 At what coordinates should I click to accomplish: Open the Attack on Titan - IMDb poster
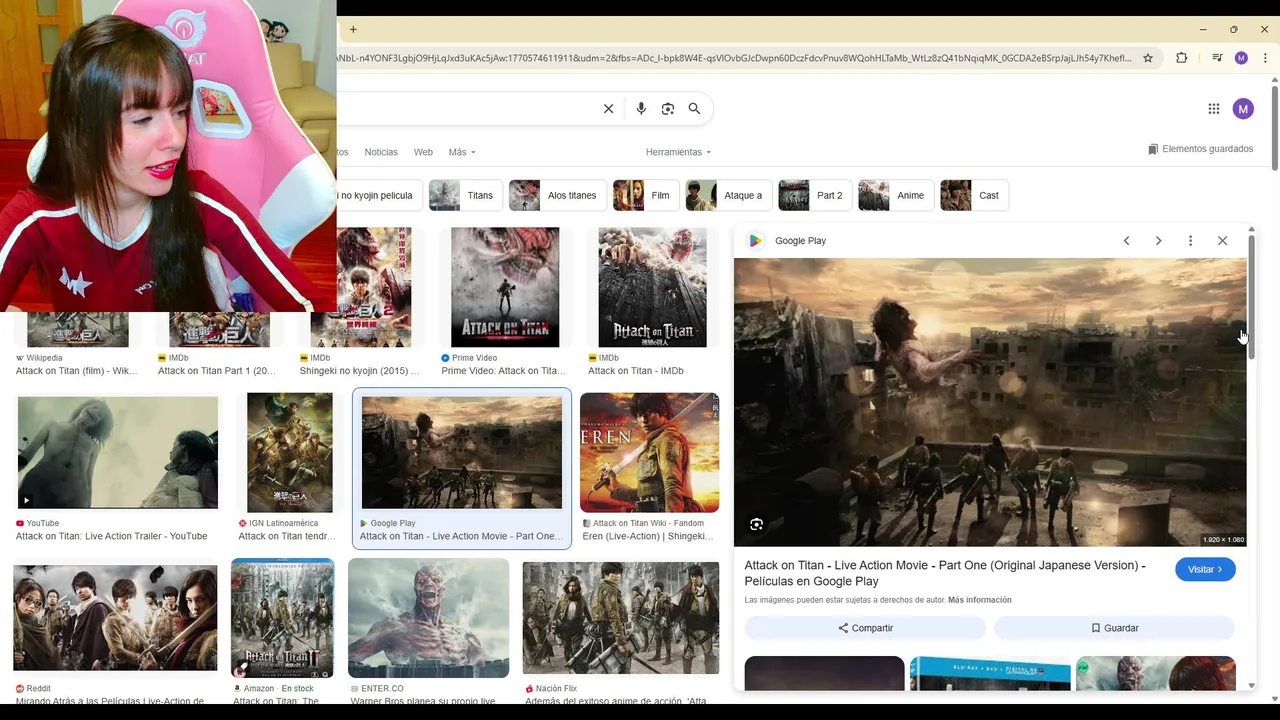tap(652, 287)
